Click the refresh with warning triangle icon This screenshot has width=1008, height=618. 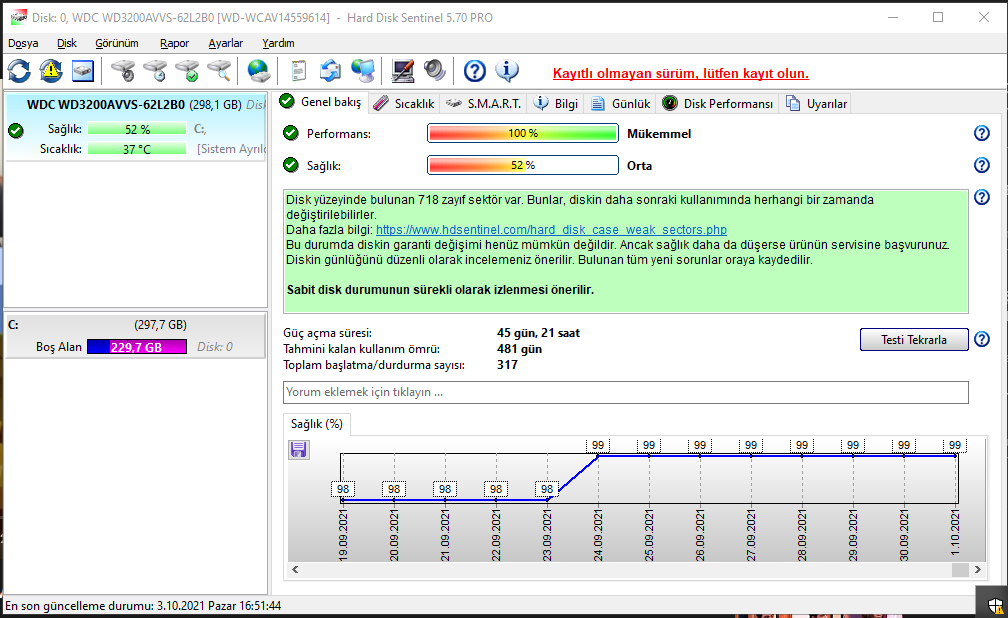pos(51,71)
